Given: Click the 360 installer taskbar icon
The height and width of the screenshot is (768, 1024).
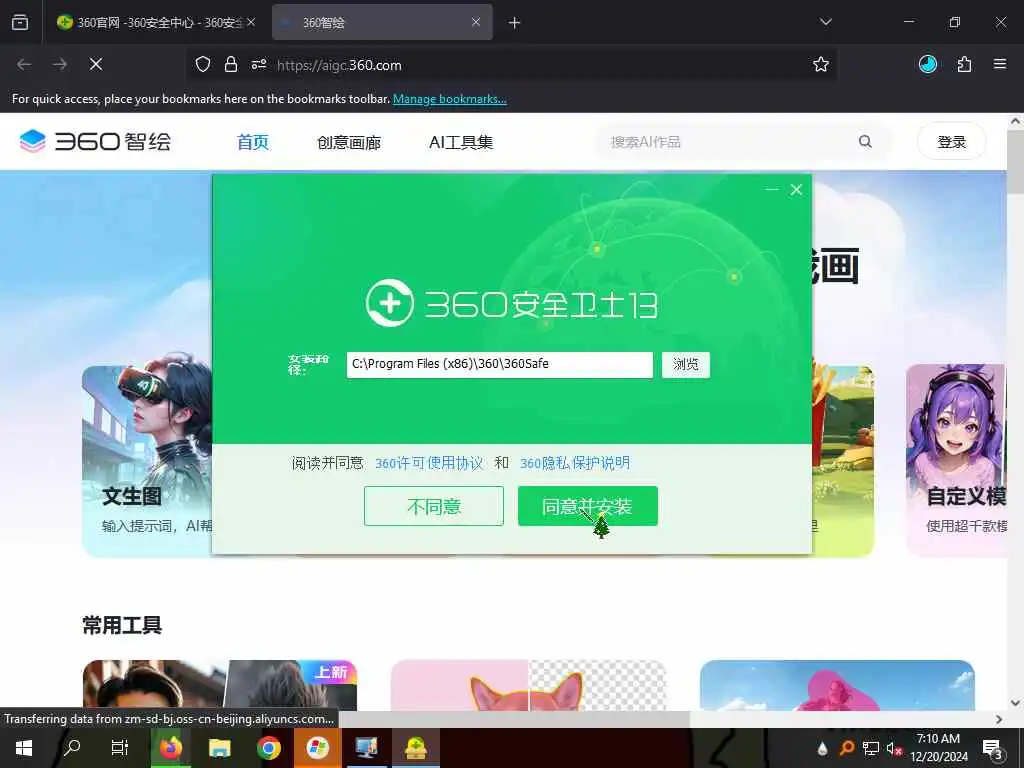Looking at the screenshot, I should (x=415, y=748).
